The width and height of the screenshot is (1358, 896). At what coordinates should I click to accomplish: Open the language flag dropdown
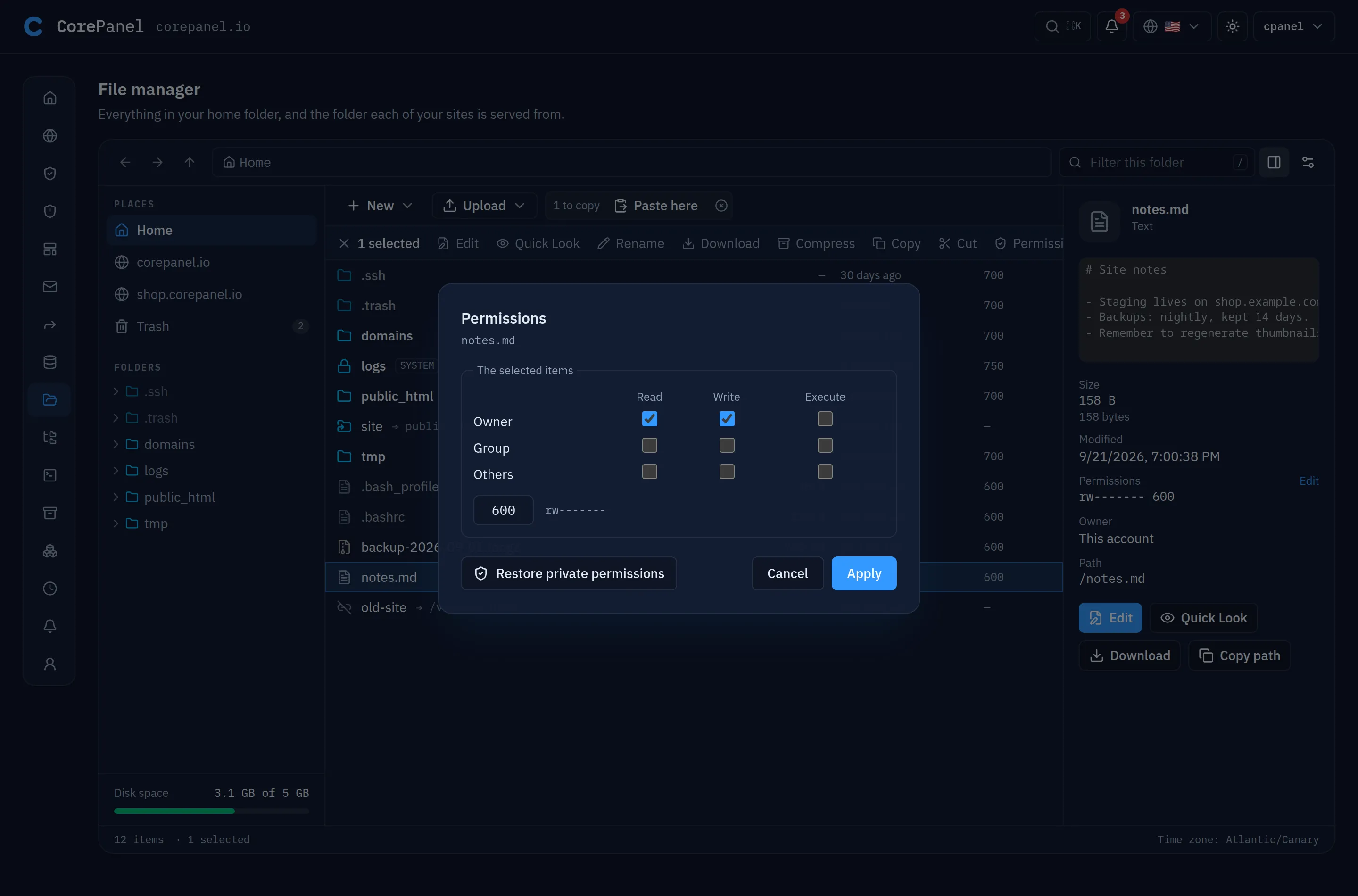(1172, 26)
